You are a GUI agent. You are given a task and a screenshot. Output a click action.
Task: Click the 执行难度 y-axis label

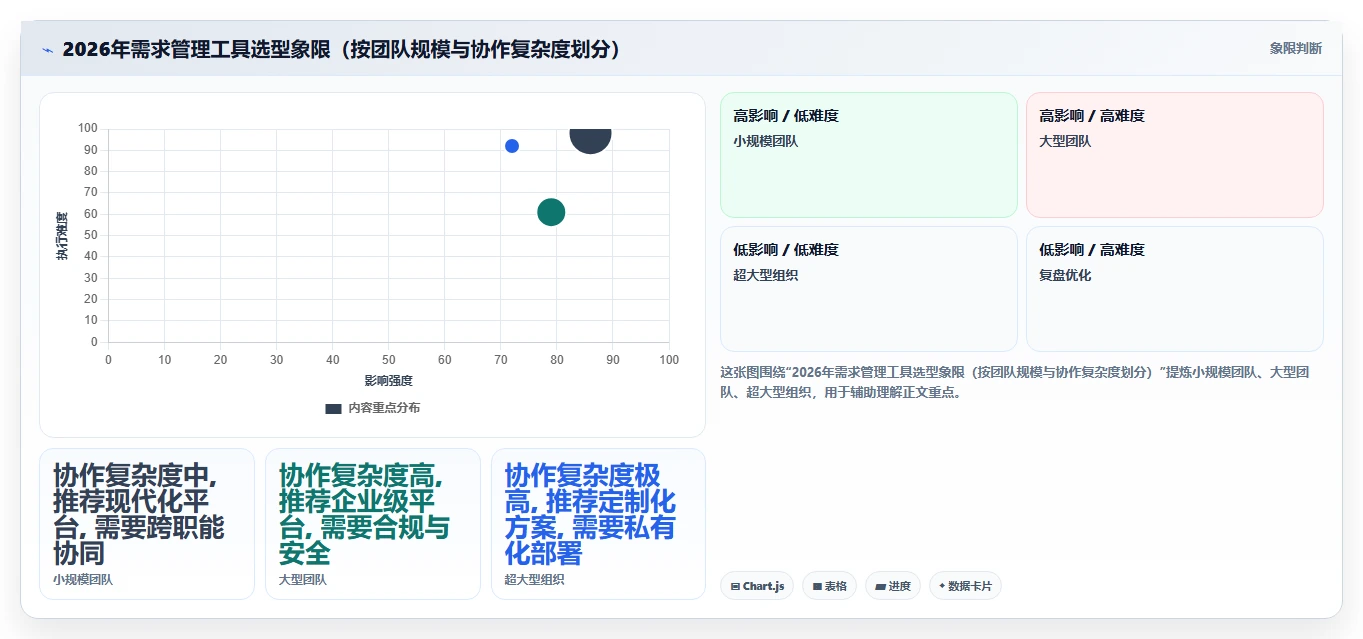coord(62,236)
